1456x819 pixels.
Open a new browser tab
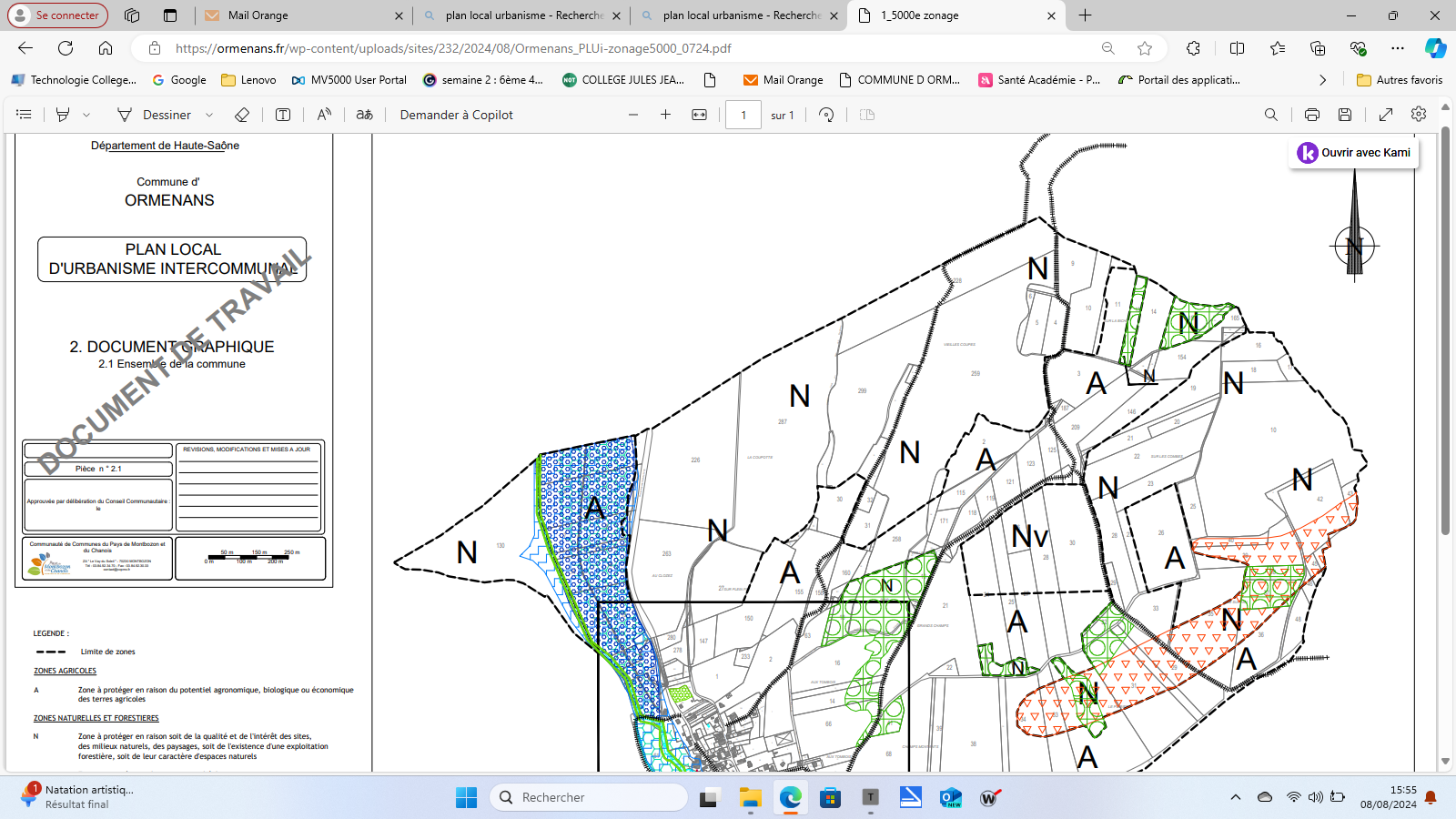1085,15
